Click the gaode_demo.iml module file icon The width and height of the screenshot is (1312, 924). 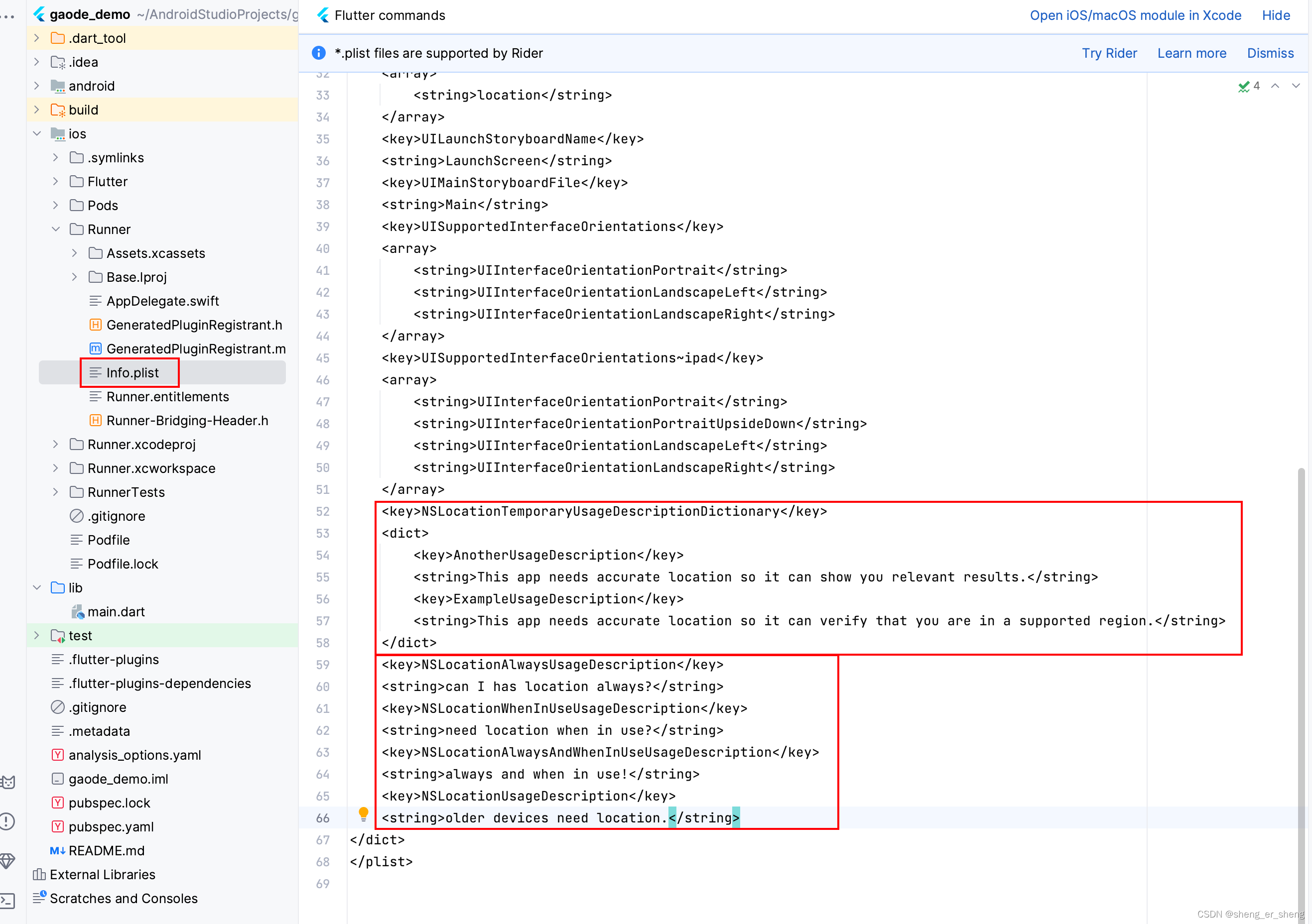(58, 778)
